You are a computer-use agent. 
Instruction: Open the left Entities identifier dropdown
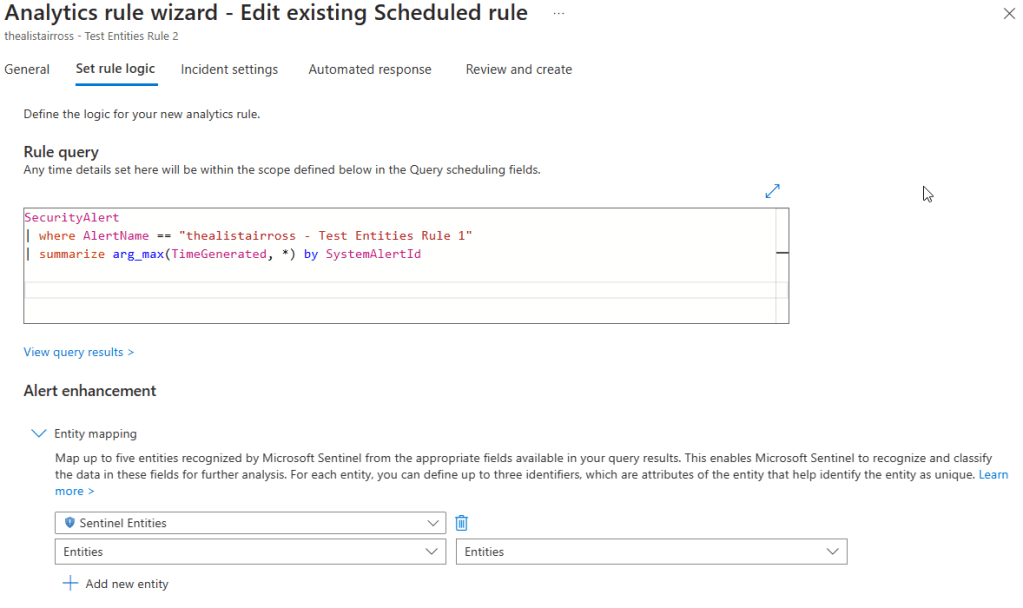pyautogui.click(x=250, y=552)
